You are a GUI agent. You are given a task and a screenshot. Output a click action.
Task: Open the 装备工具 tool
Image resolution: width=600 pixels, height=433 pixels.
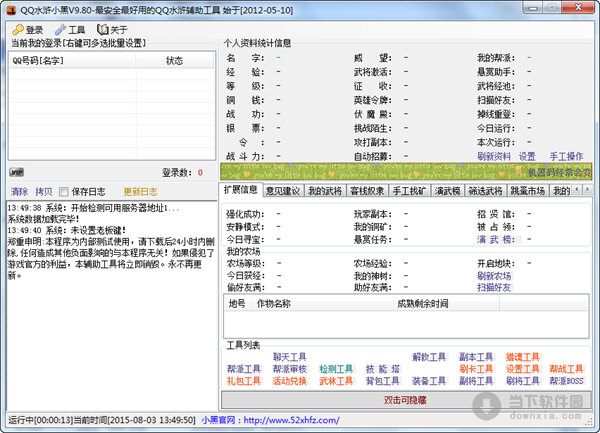(x=429, y=381)
